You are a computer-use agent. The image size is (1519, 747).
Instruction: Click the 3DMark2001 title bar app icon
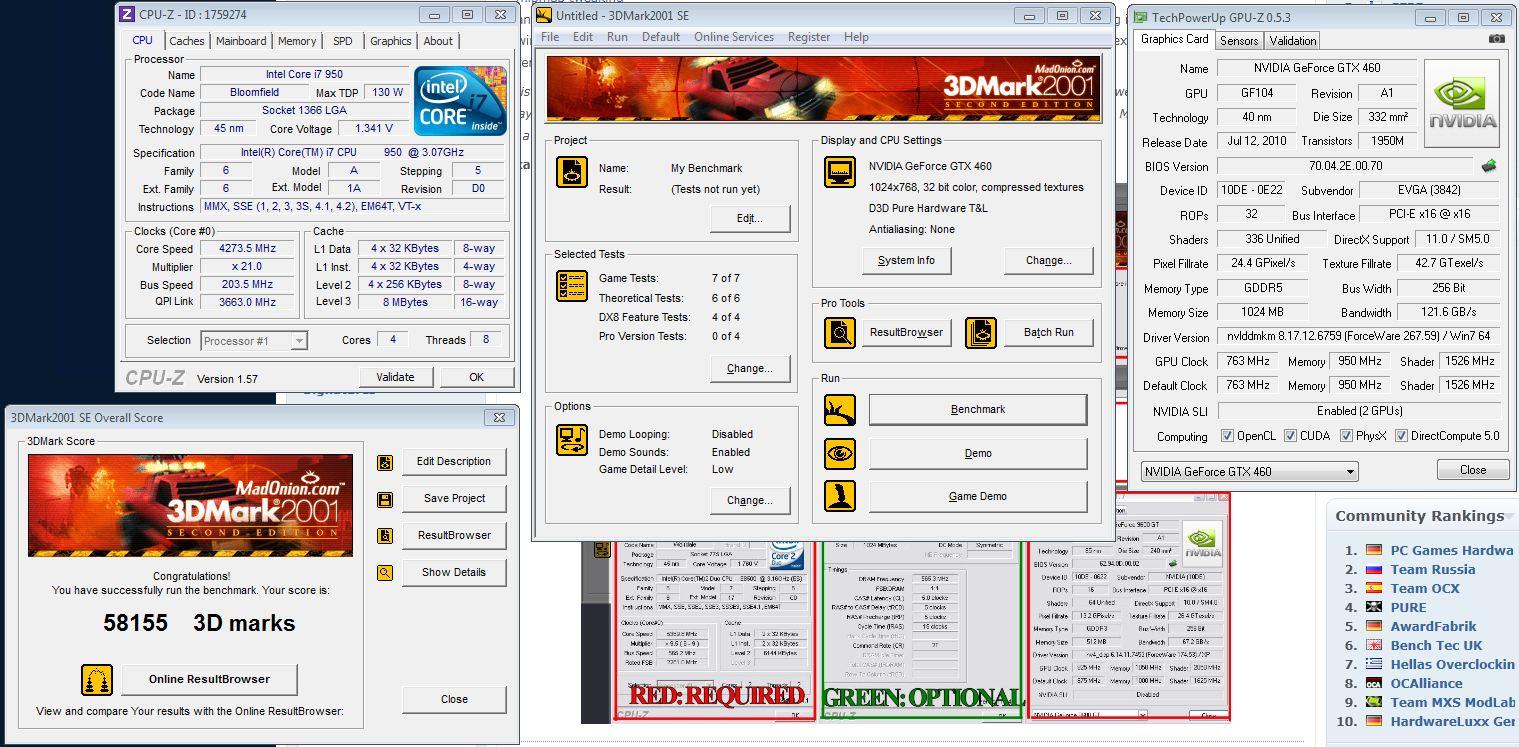point(544,15)
